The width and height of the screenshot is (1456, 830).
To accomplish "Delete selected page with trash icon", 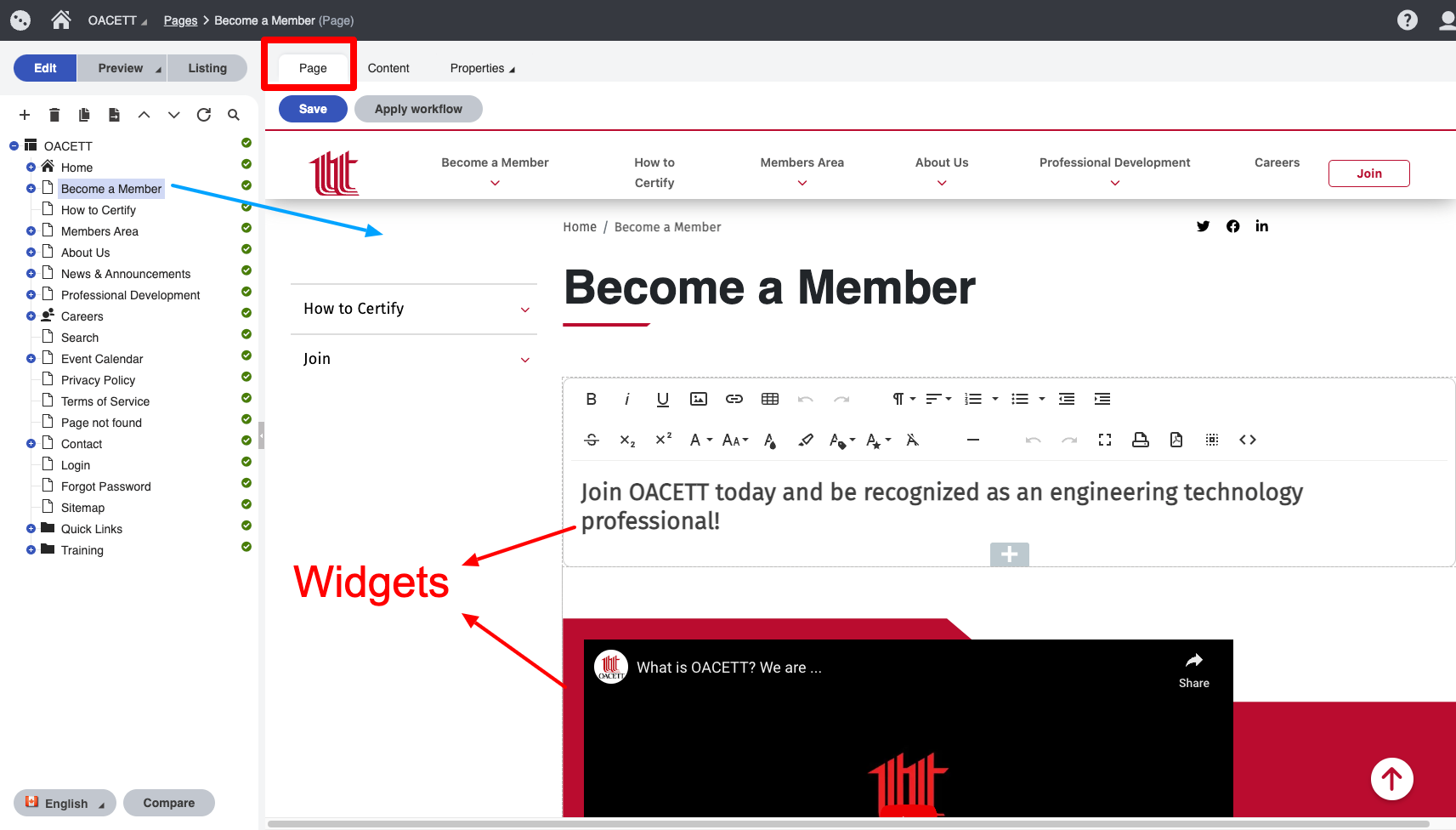I will pyautogui.click(x=54, y=115).
